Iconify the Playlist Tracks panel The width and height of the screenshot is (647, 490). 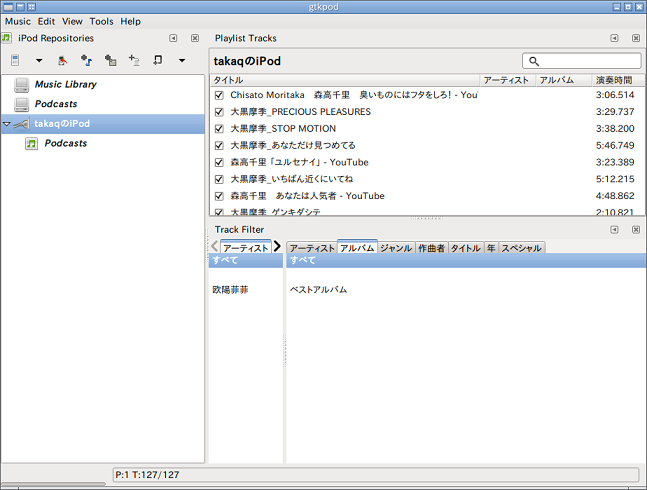coord(614,38)
